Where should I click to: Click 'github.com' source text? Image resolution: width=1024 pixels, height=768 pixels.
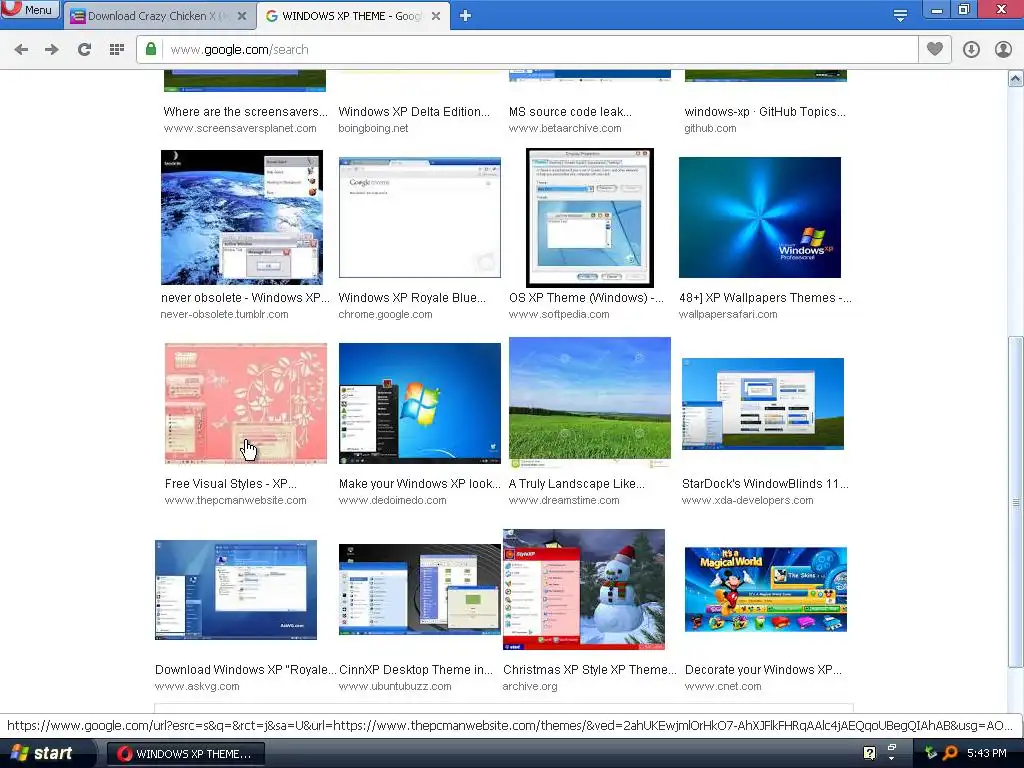tap(710, 129)
